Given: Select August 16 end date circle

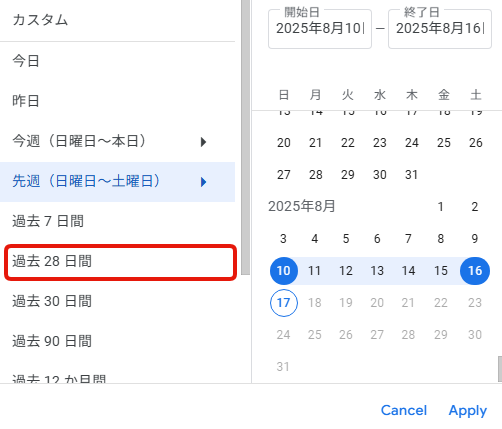Looking at the screenshot, I should (475, 271).
